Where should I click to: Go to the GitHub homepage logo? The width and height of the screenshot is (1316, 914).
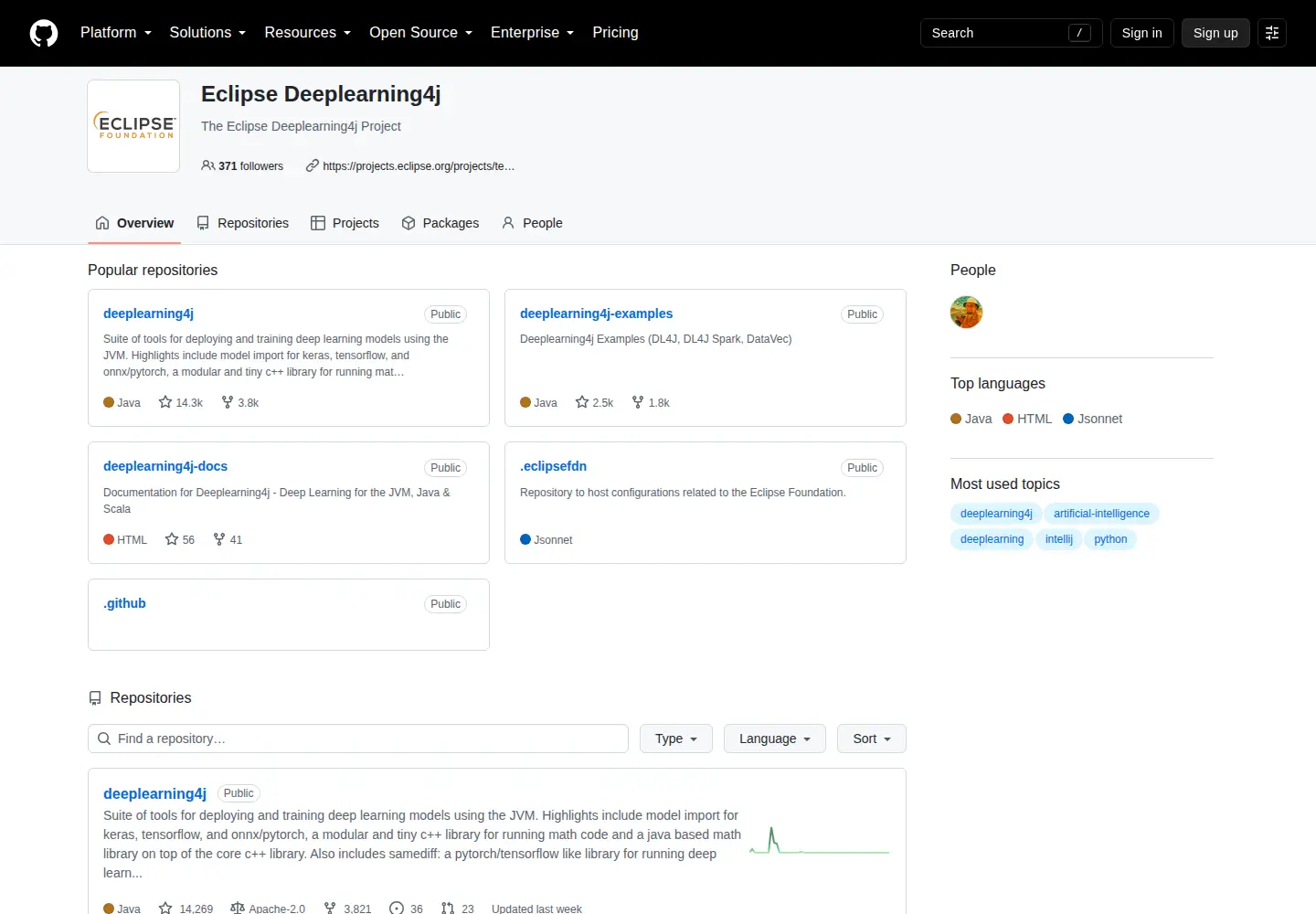click(x=44, y=33)
